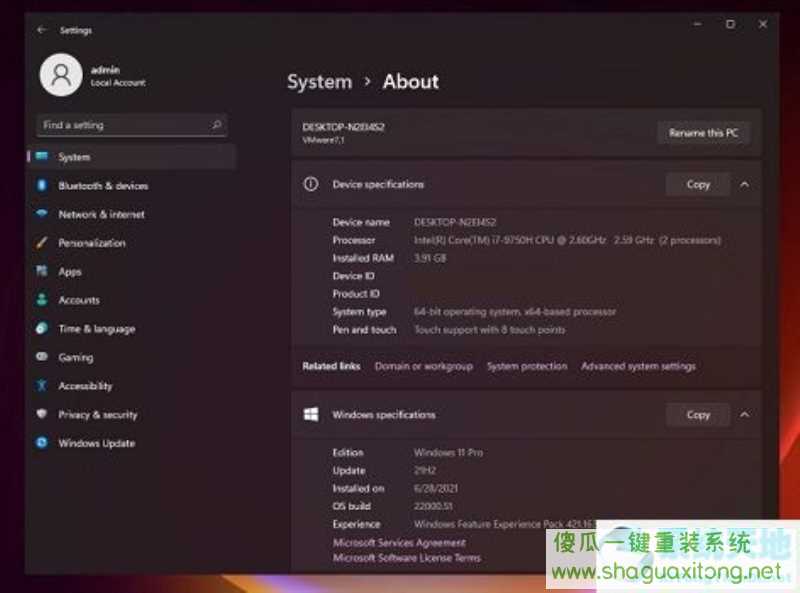The height and width of the screenshot is (593, 800).
Task: Select the Bluetooth & devices icon
Action: click(42, 185)
